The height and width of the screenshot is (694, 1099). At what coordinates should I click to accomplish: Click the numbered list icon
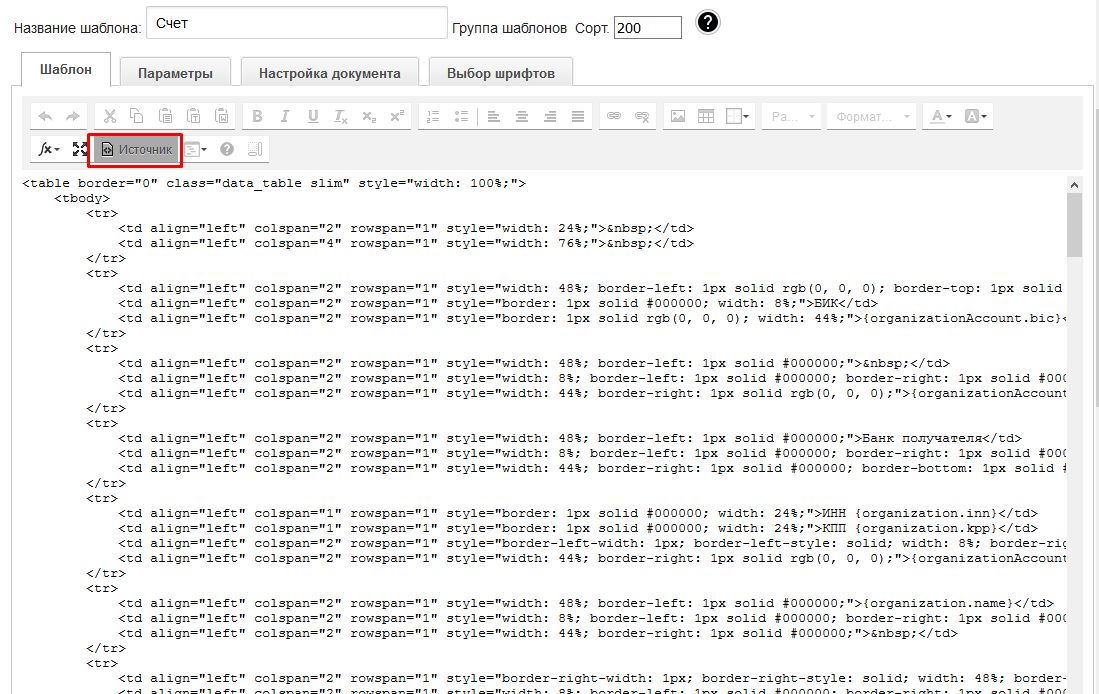click(433, 117)
